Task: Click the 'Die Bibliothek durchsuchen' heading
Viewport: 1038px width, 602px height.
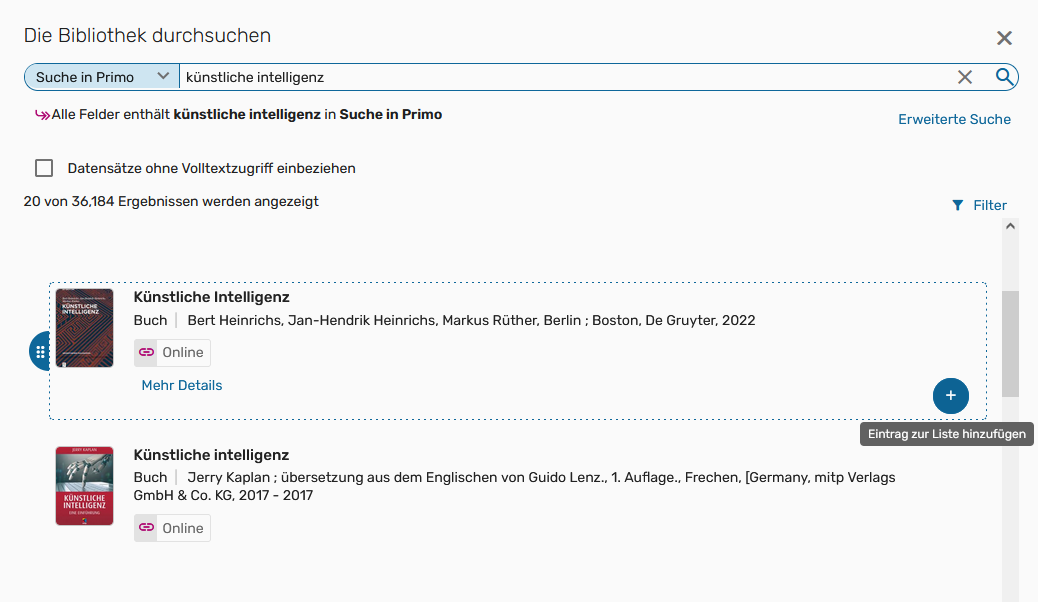Action: coord(146,34)
